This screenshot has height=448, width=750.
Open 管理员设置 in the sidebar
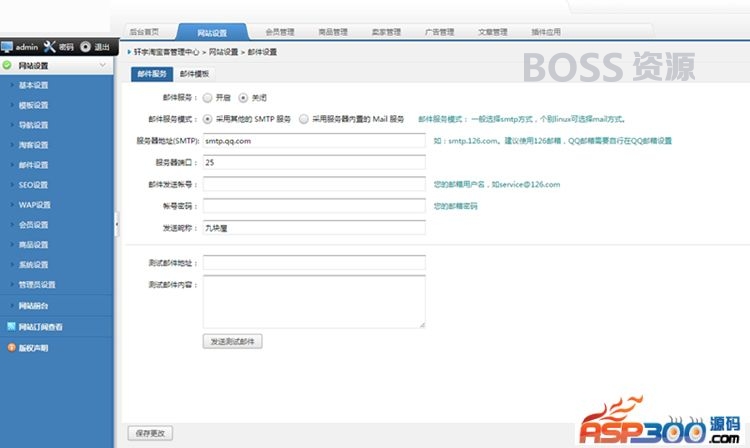[x=37, y=284]
